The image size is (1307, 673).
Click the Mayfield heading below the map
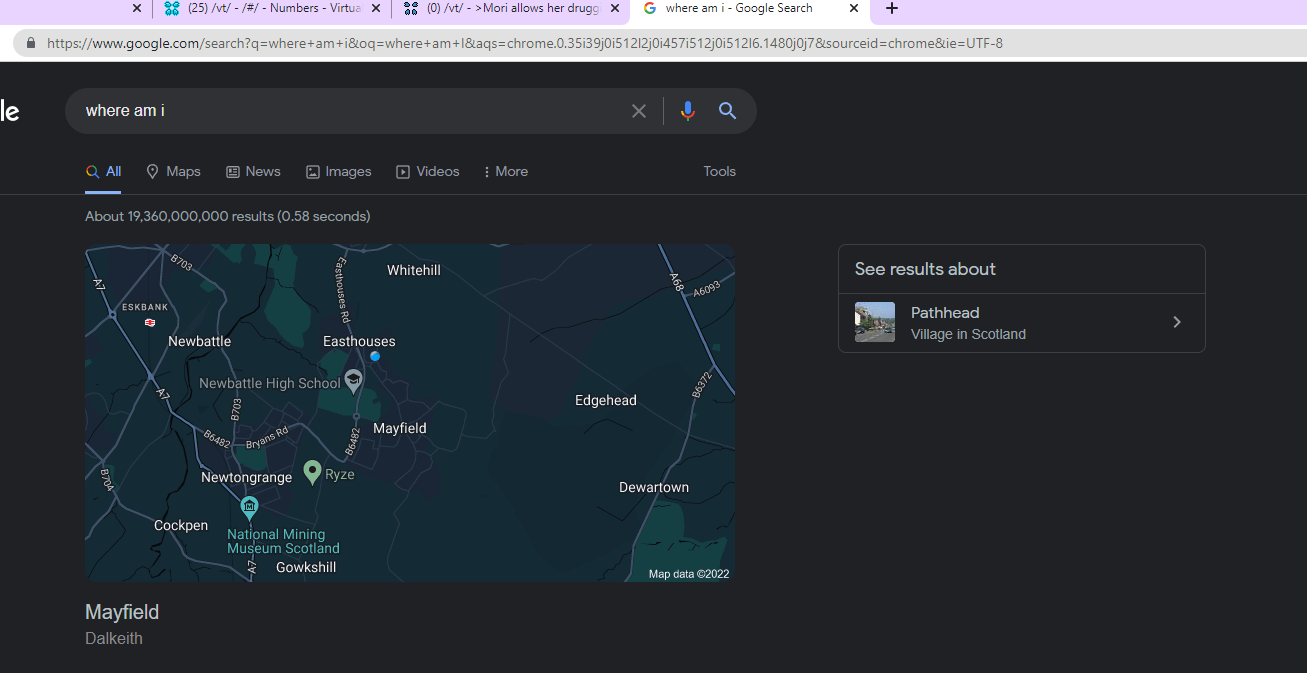pos(122,612)
